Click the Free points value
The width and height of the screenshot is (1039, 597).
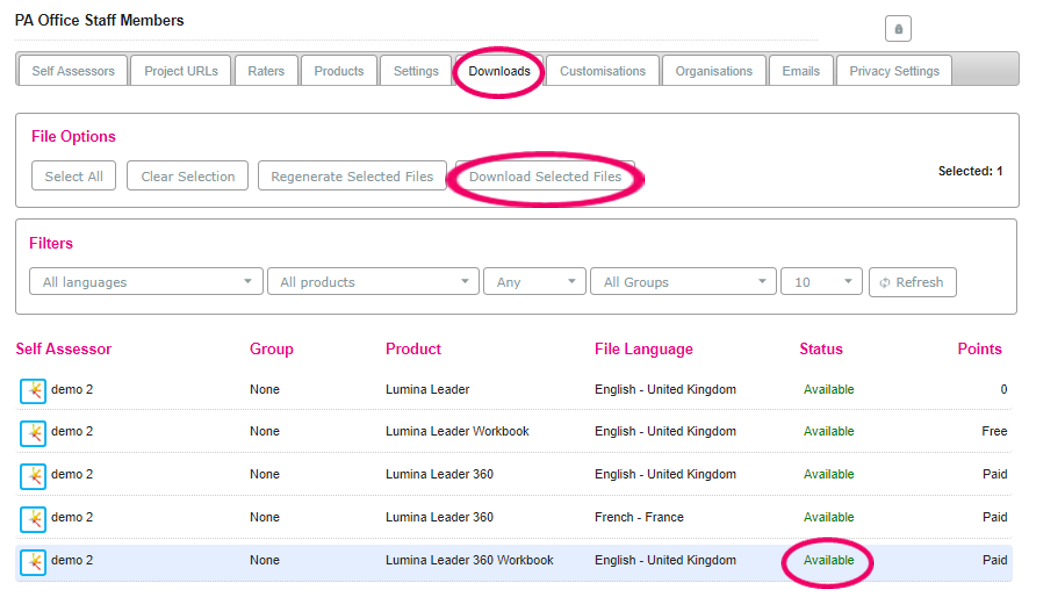pos(994,431)
